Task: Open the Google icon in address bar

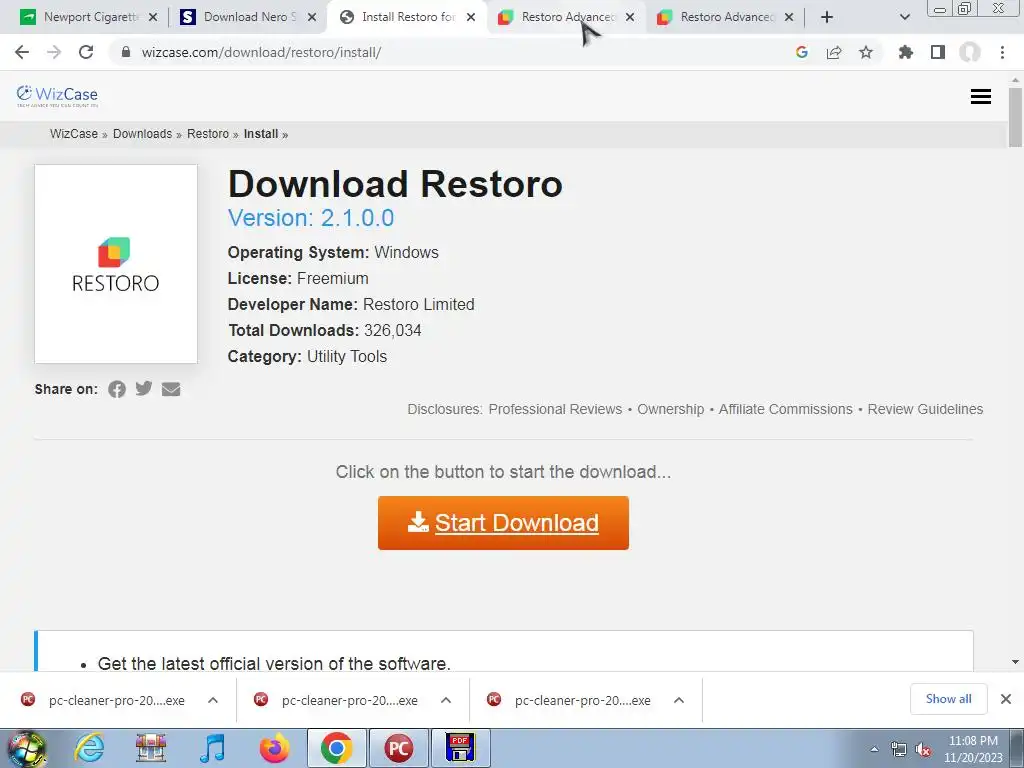Action: [x=802, y=52]
